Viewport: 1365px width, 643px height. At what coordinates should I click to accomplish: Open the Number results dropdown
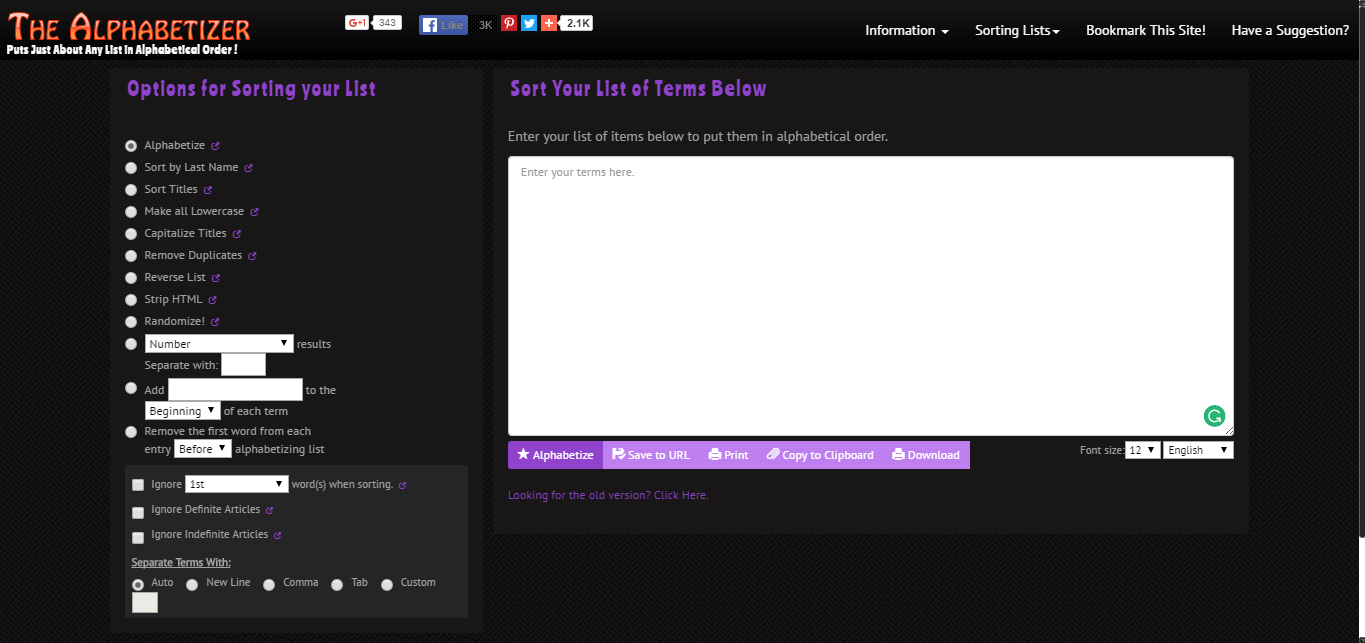pyautogui.click(x=219, y=344)
